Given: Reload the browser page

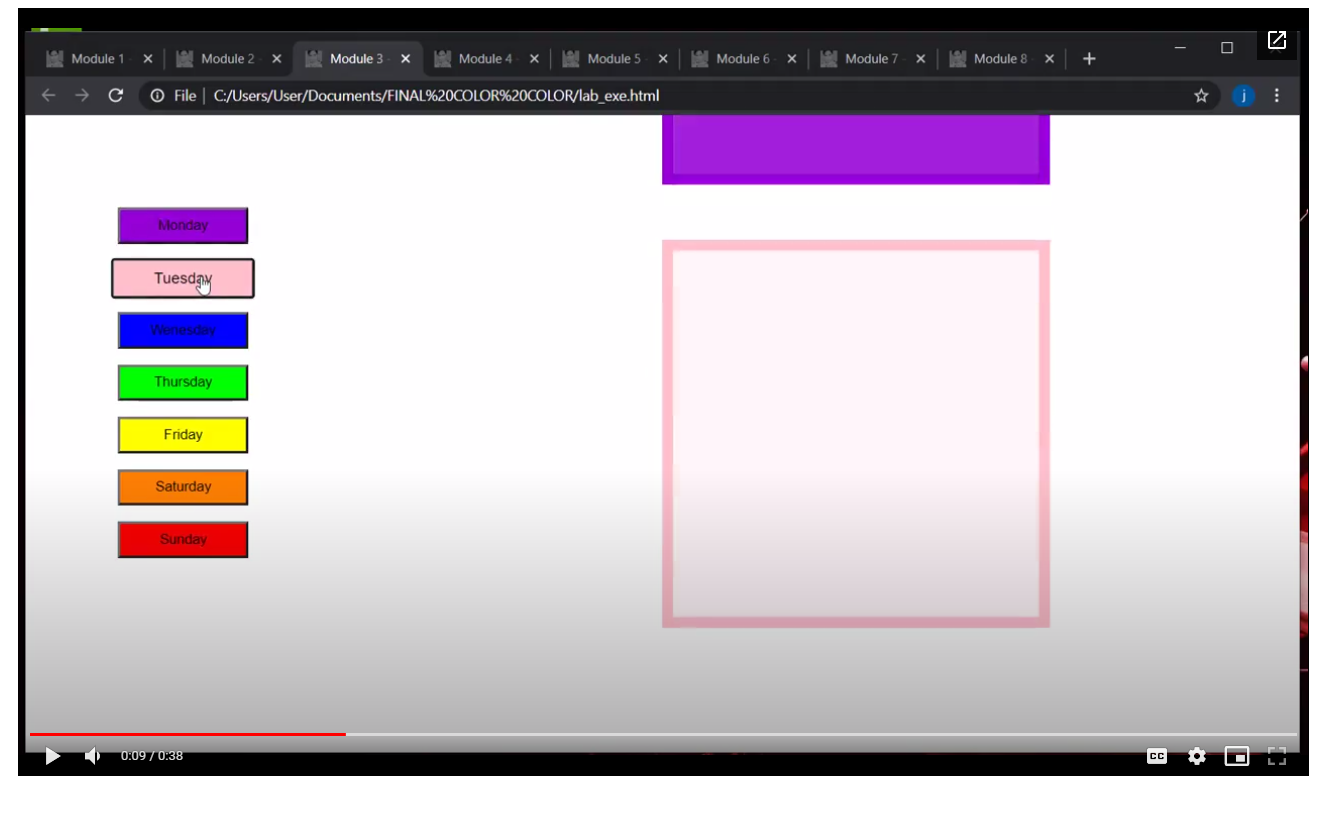Looking at the screenshot, I should point(115,96).
